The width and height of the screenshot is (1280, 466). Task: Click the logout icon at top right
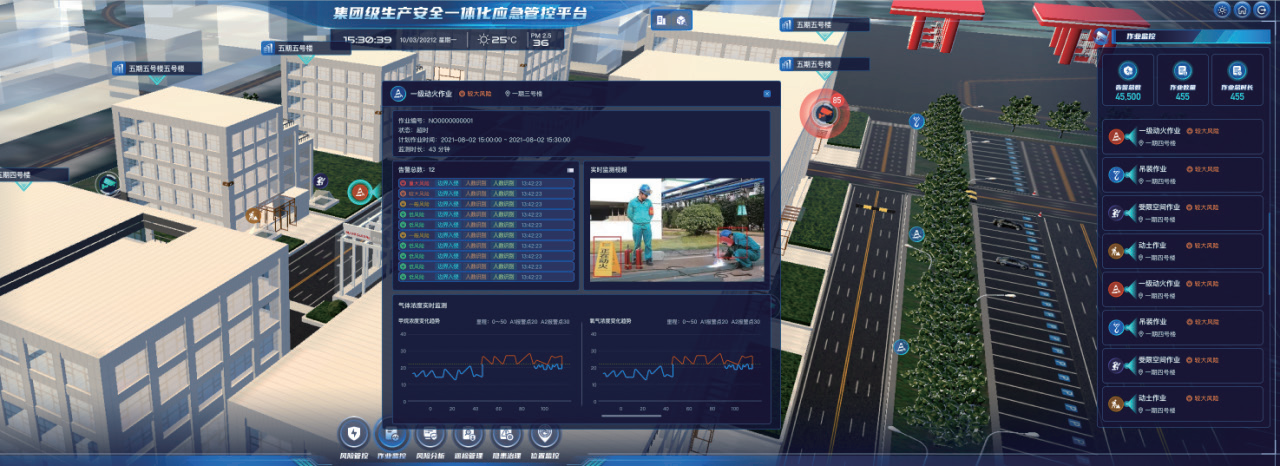coord(1260,10)
